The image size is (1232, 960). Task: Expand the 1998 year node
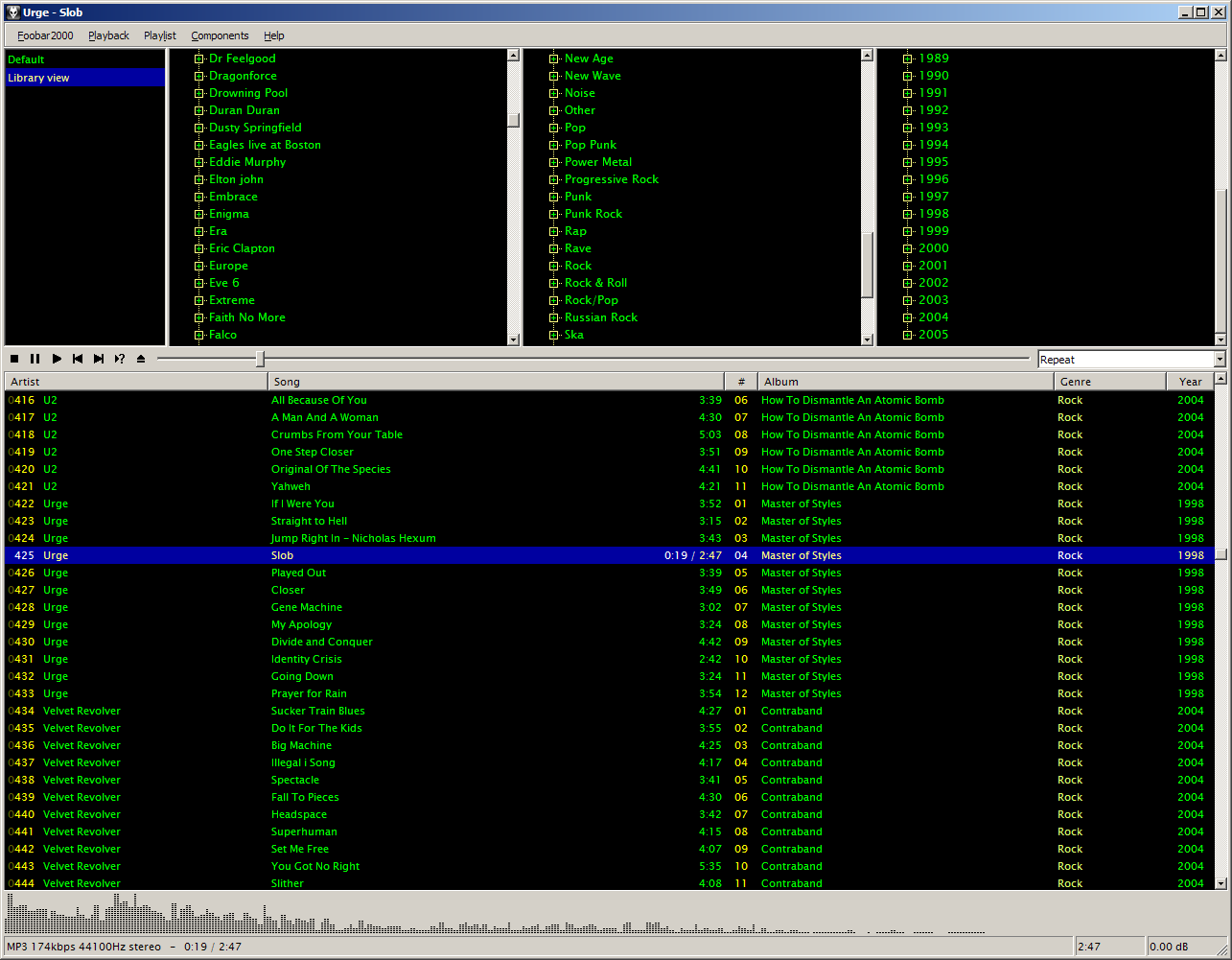pos(908,214)
